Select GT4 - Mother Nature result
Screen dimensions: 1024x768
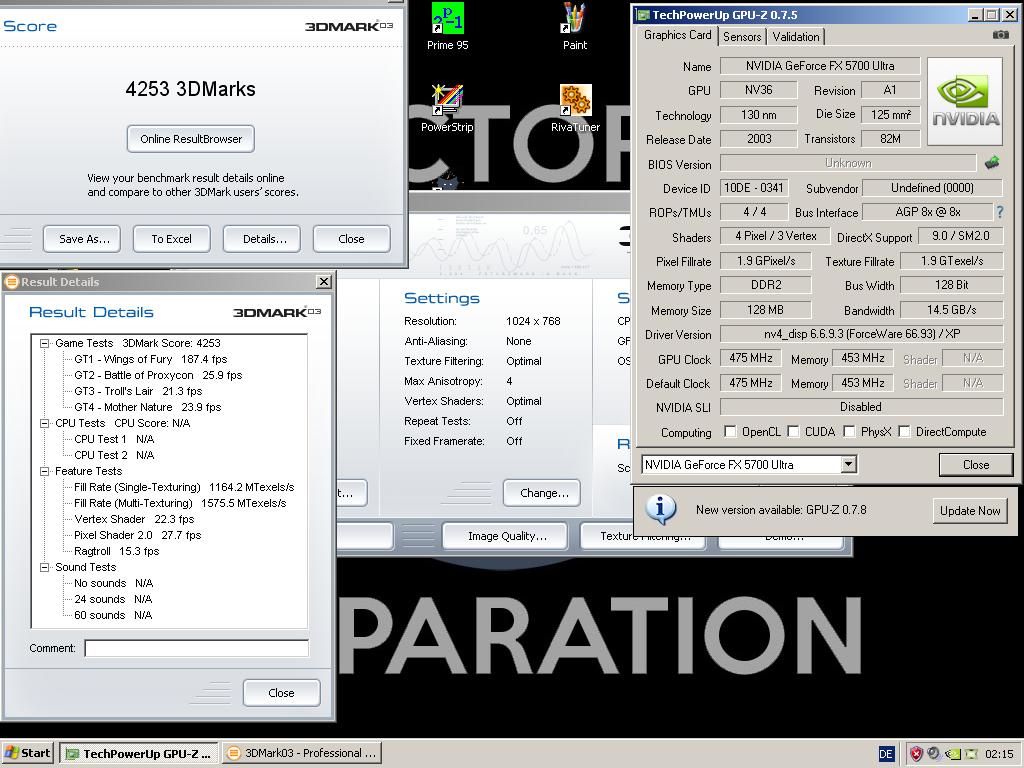[x=148, y=407]
